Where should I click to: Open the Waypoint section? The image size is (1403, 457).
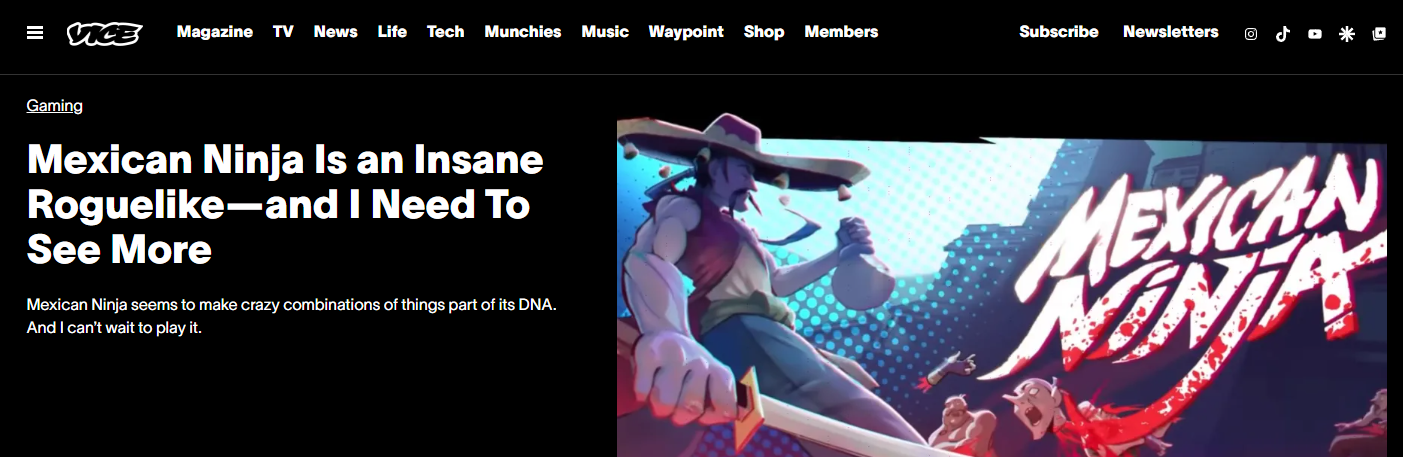coord(686,32)
